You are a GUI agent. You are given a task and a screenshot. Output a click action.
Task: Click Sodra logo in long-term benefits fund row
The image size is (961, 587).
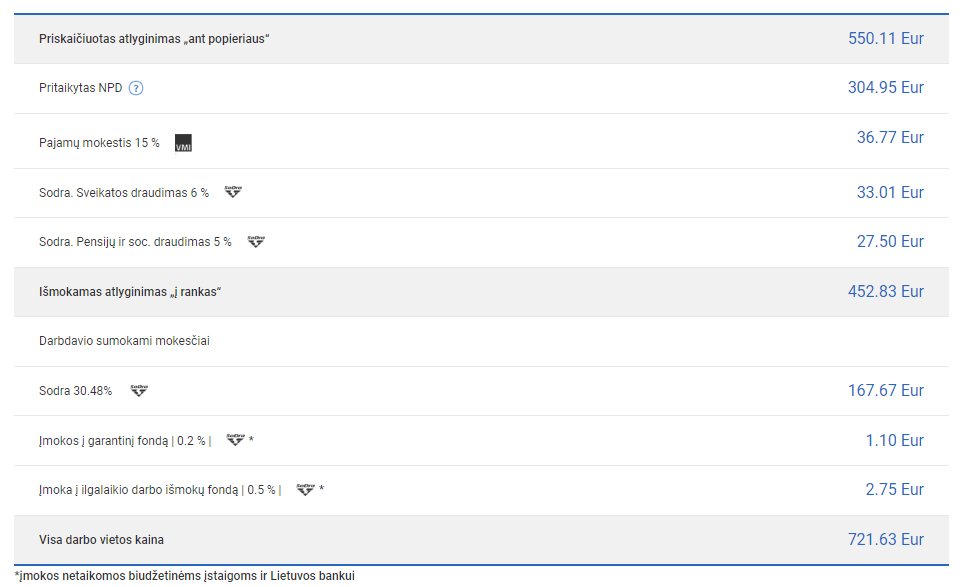(306, 489)
